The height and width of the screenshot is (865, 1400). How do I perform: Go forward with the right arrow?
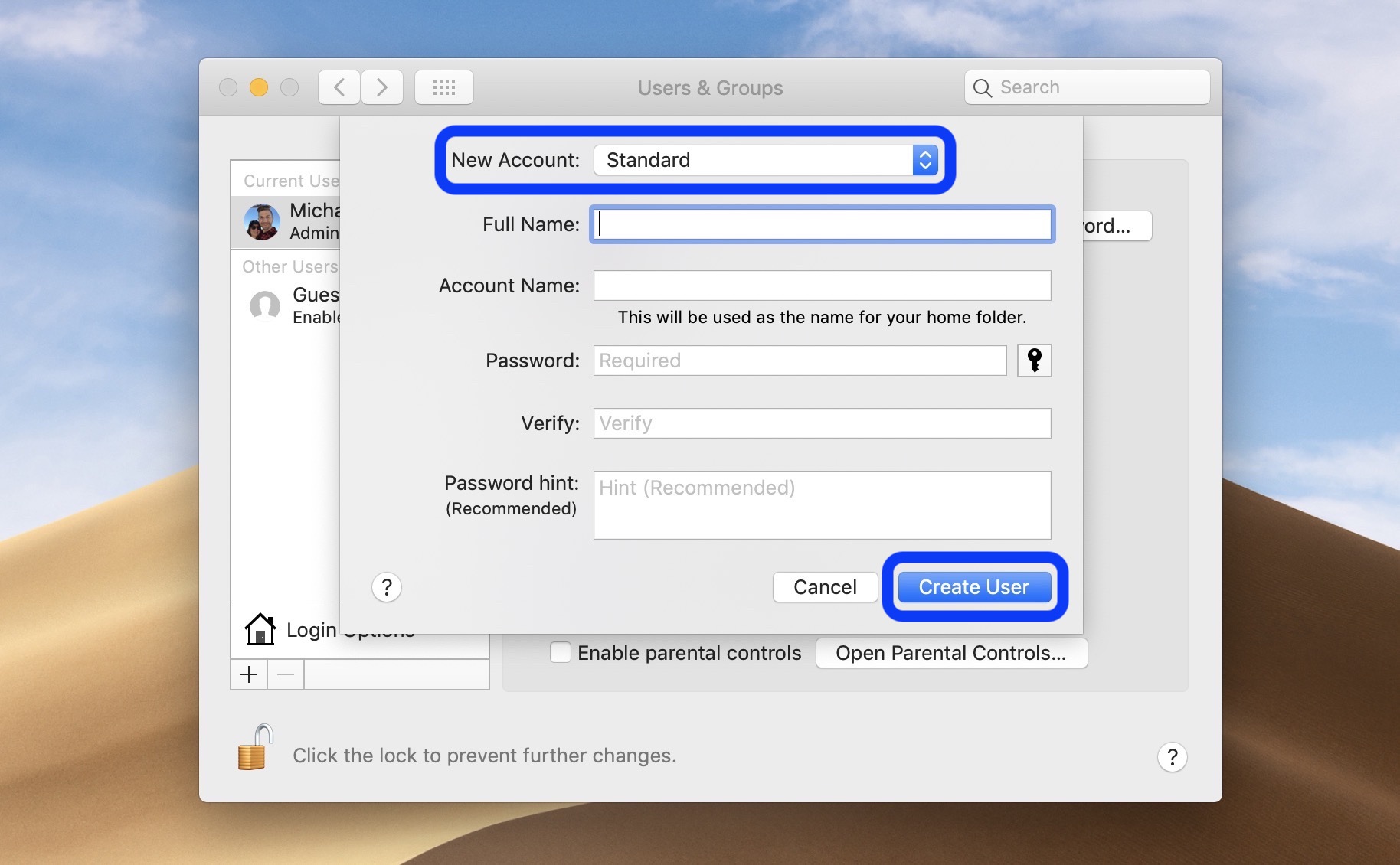(382, 87)
